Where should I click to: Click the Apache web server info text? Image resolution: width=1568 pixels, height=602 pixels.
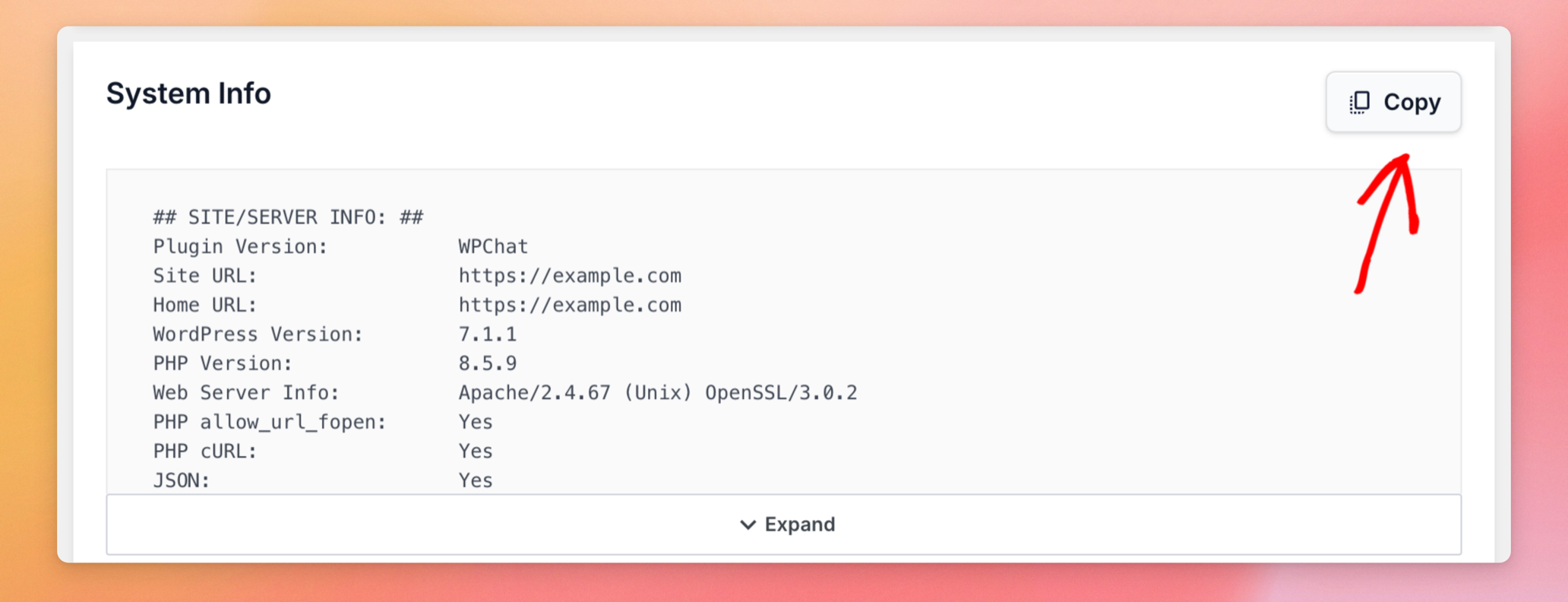(658, 393)
